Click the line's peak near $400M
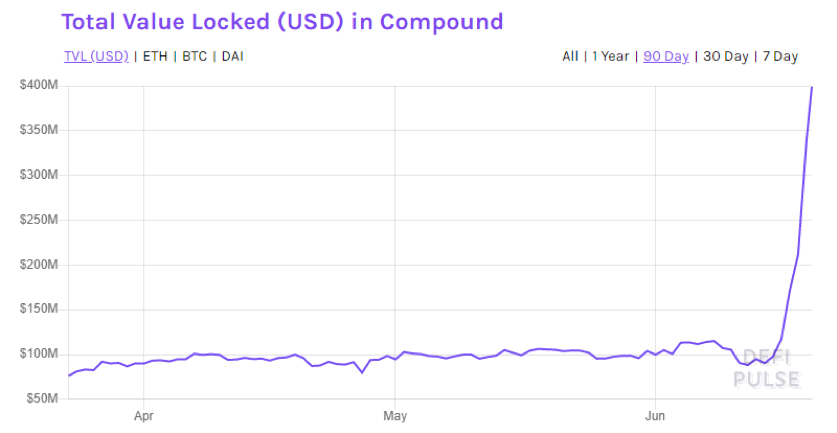837x433 pixels. (x=812, y=88)
